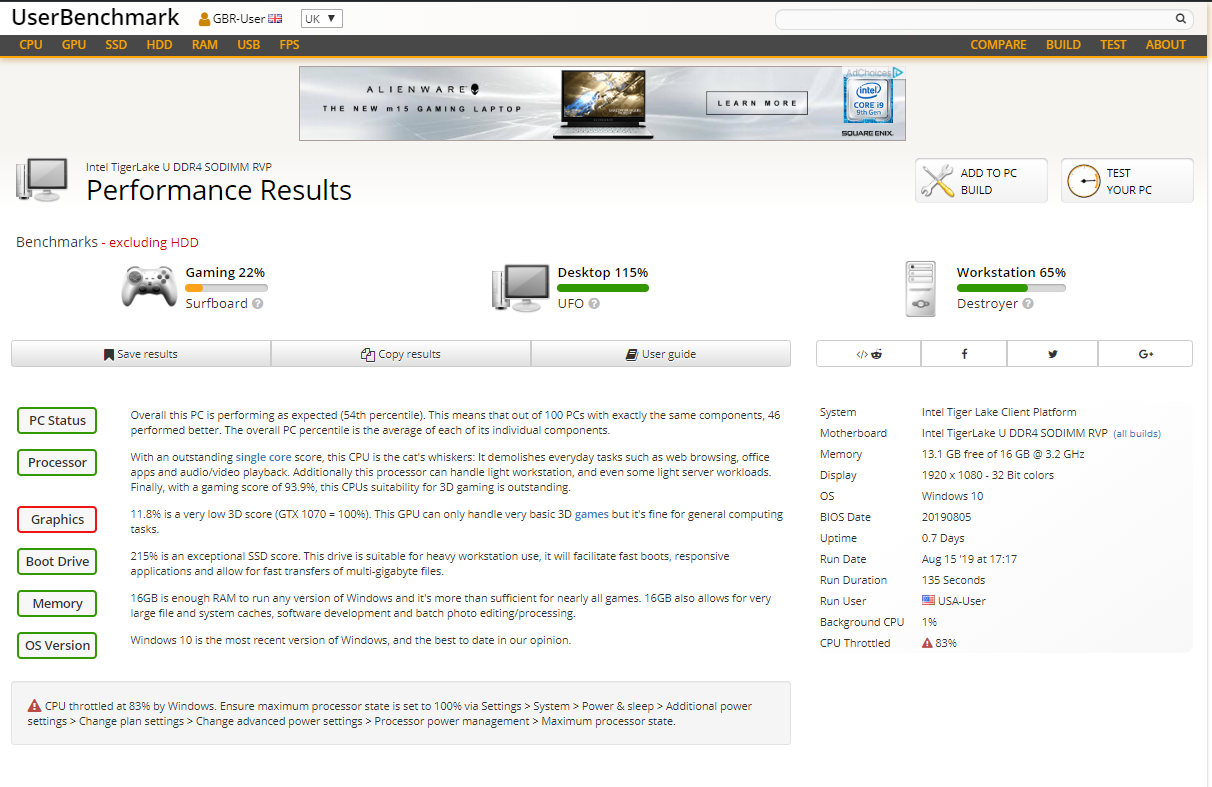Image resolution: width=1212 pixels, height=787 pixels.
Task: Open the all builds link
Action: click(x=1137, y=434)
